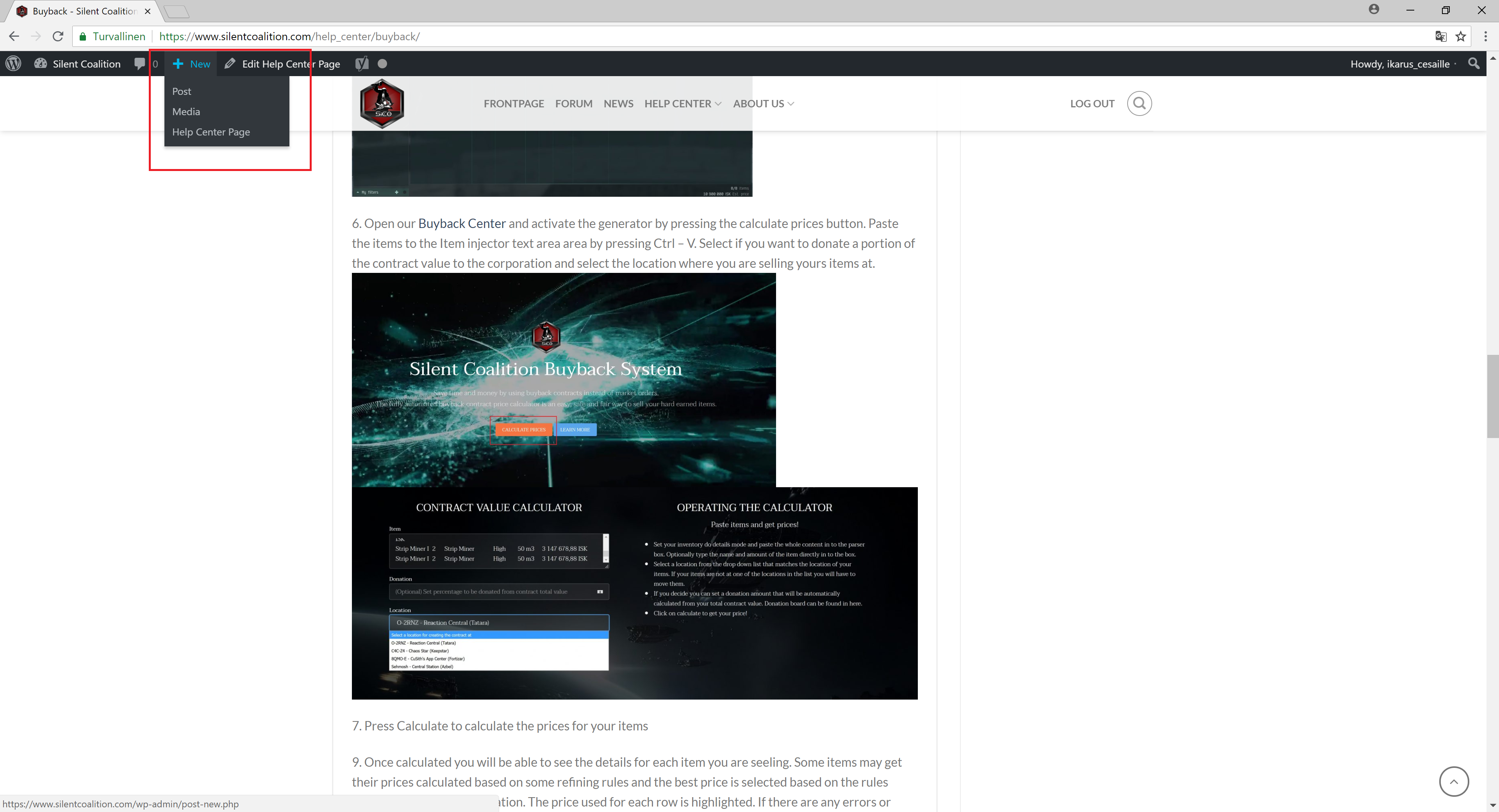Expand the ABOUT US nav dropdown
Viewport: 1499px width, 812px height.
pyautogui.click(x=763, y=103)
